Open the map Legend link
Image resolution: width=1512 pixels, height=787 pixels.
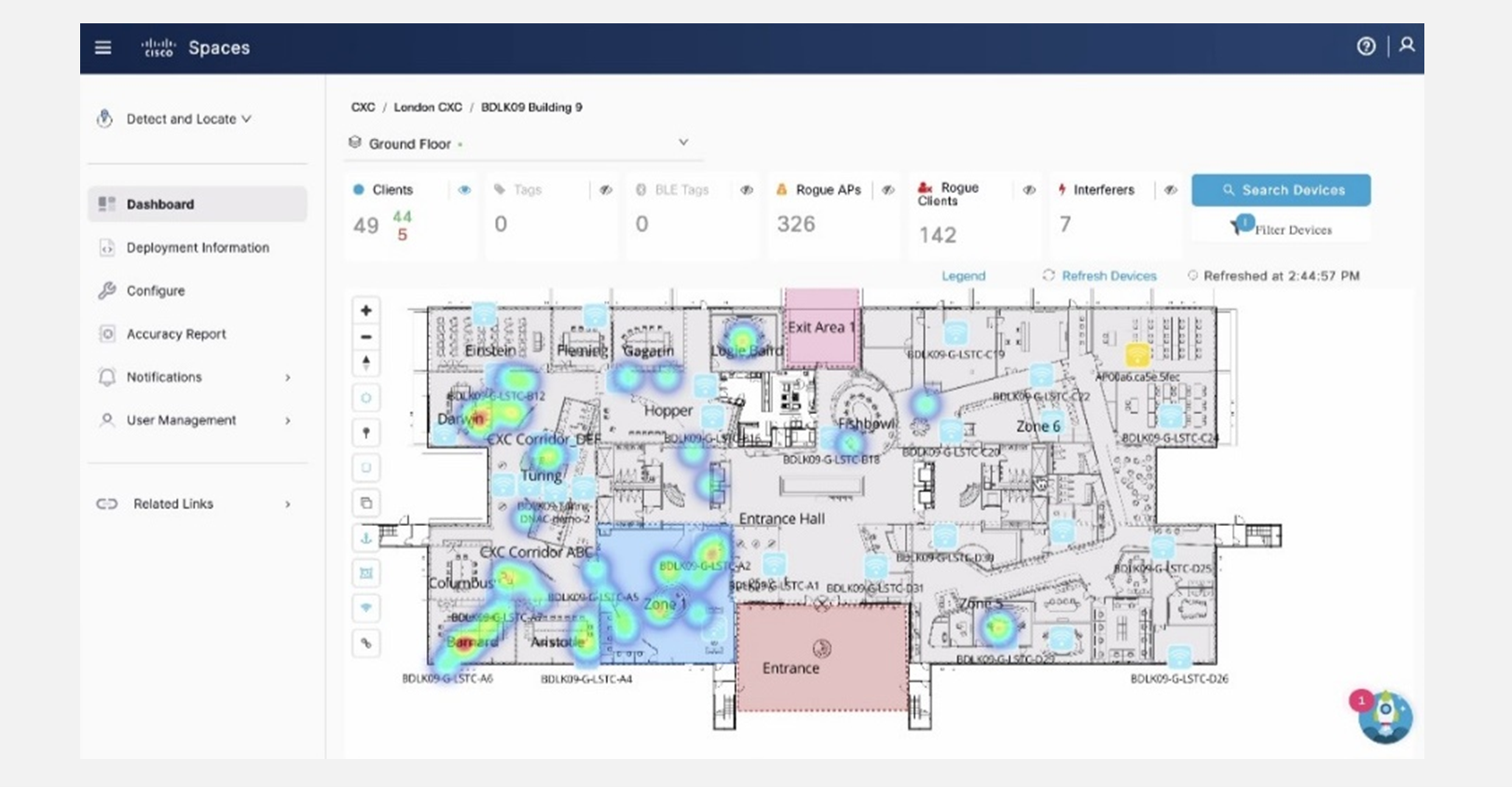tap(963, 276)
